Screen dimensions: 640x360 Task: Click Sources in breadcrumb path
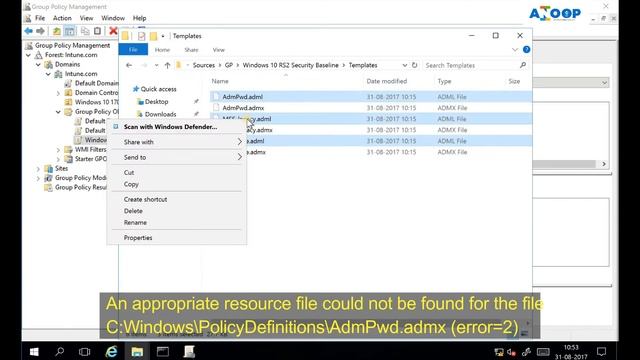(x=204, y=65)
